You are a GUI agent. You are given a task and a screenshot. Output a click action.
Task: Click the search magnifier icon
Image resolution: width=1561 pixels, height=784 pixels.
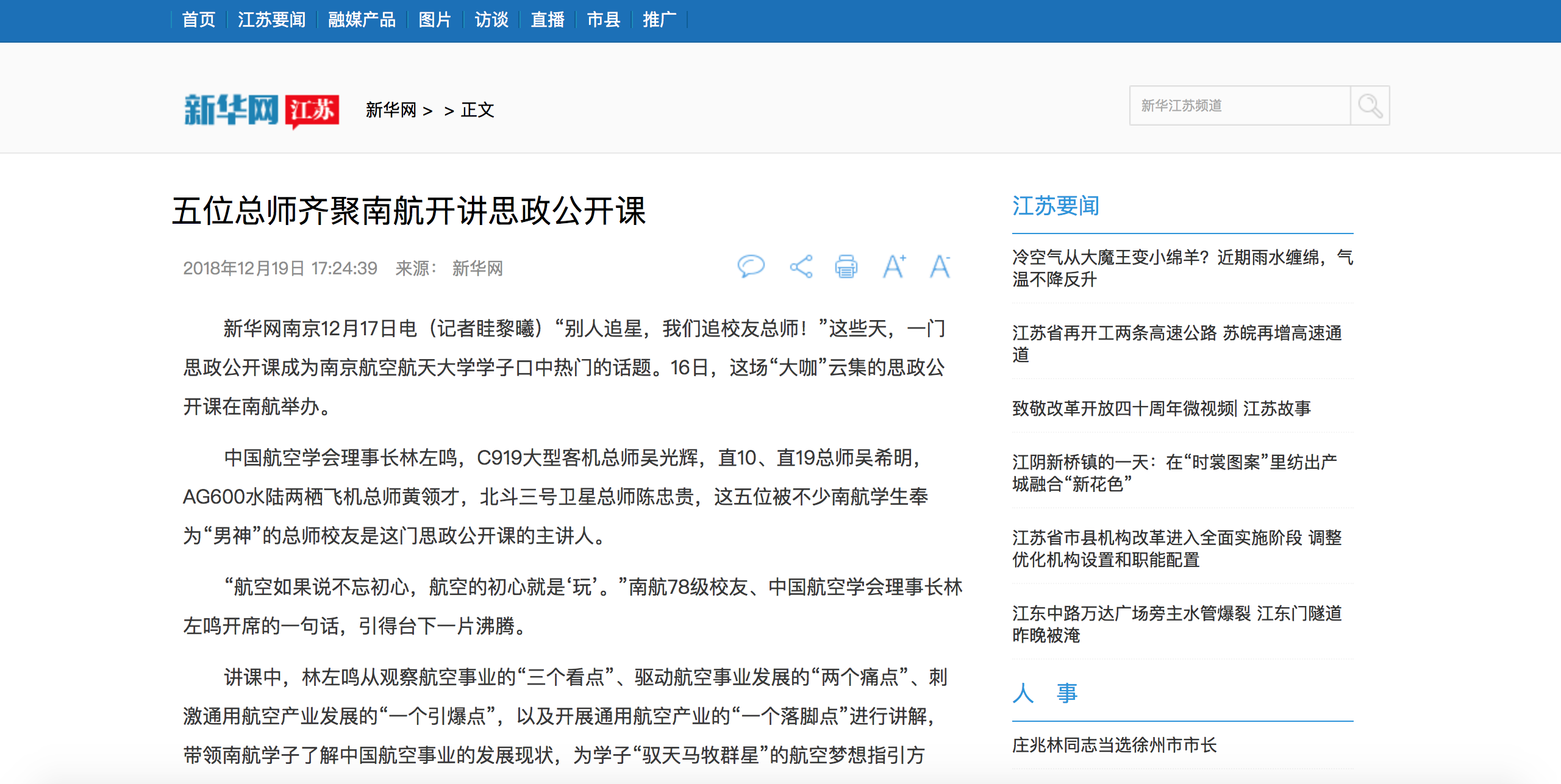coord(1370,106)
